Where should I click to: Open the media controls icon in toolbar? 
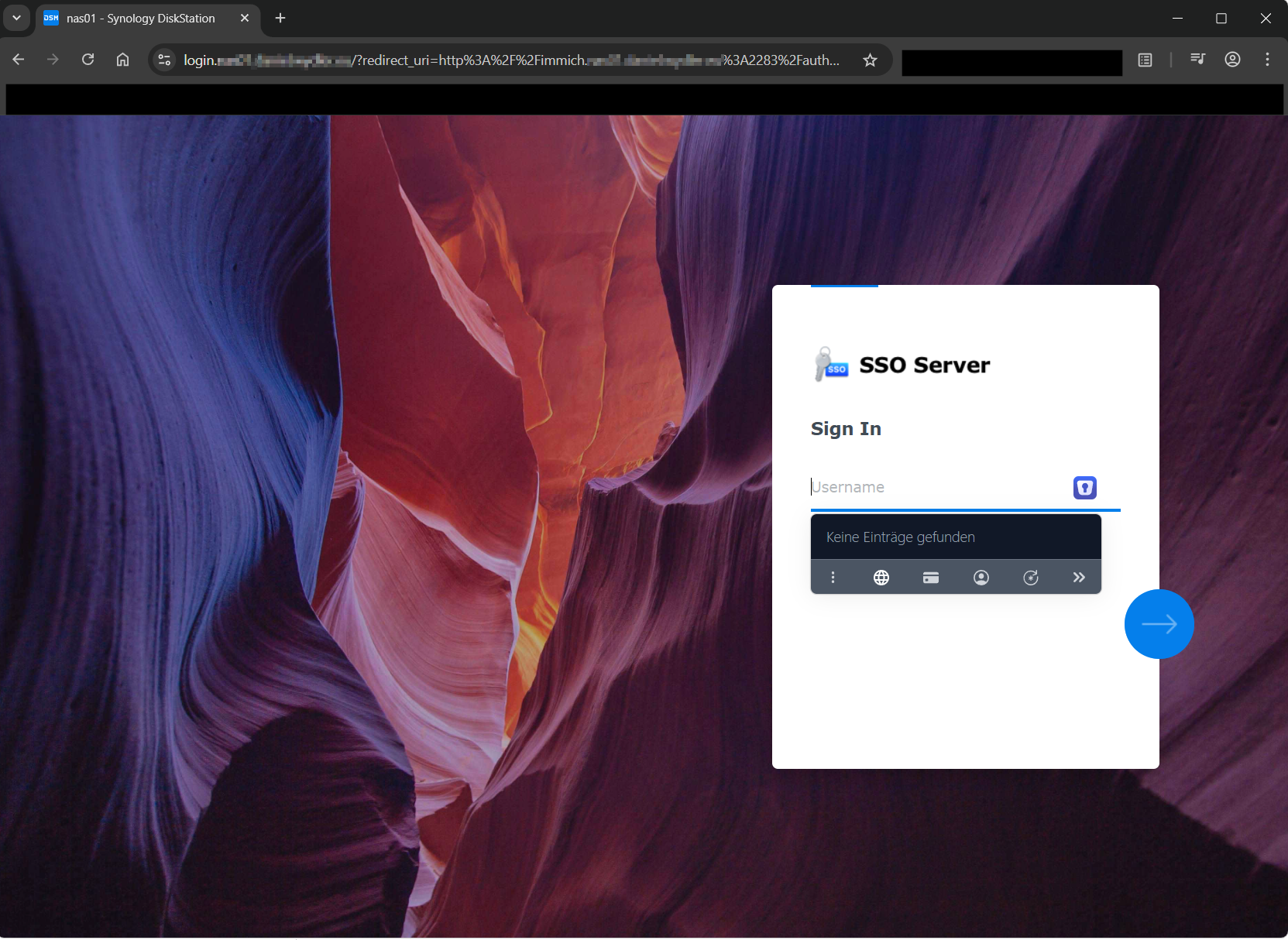tap(1197, 60)
